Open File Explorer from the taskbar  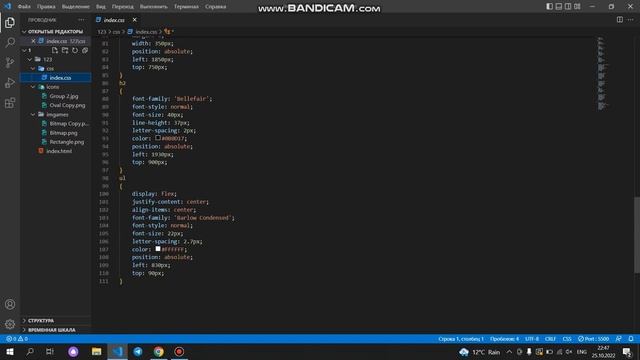96,351
